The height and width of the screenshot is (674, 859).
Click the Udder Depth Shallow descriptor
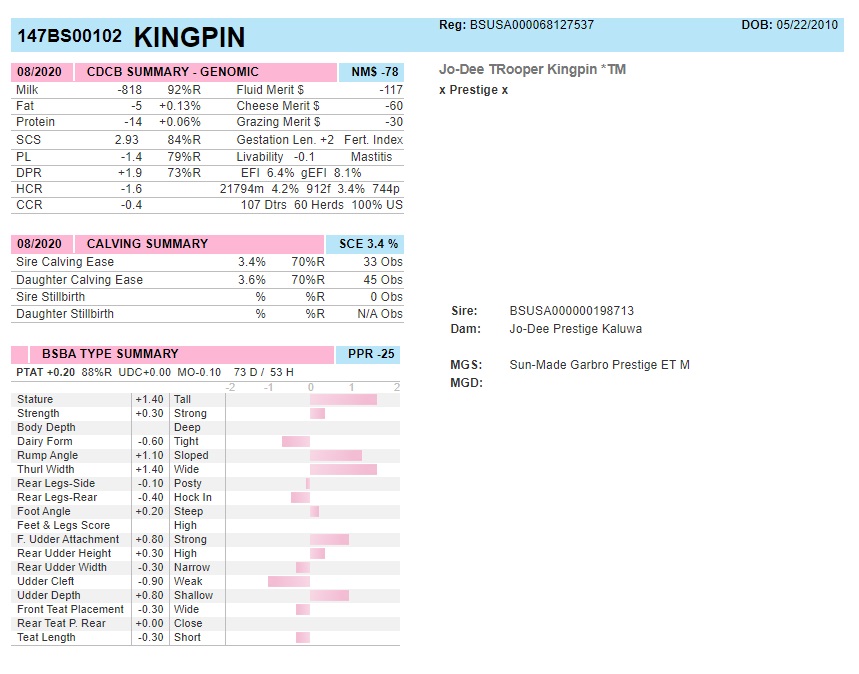click(193, 595)
